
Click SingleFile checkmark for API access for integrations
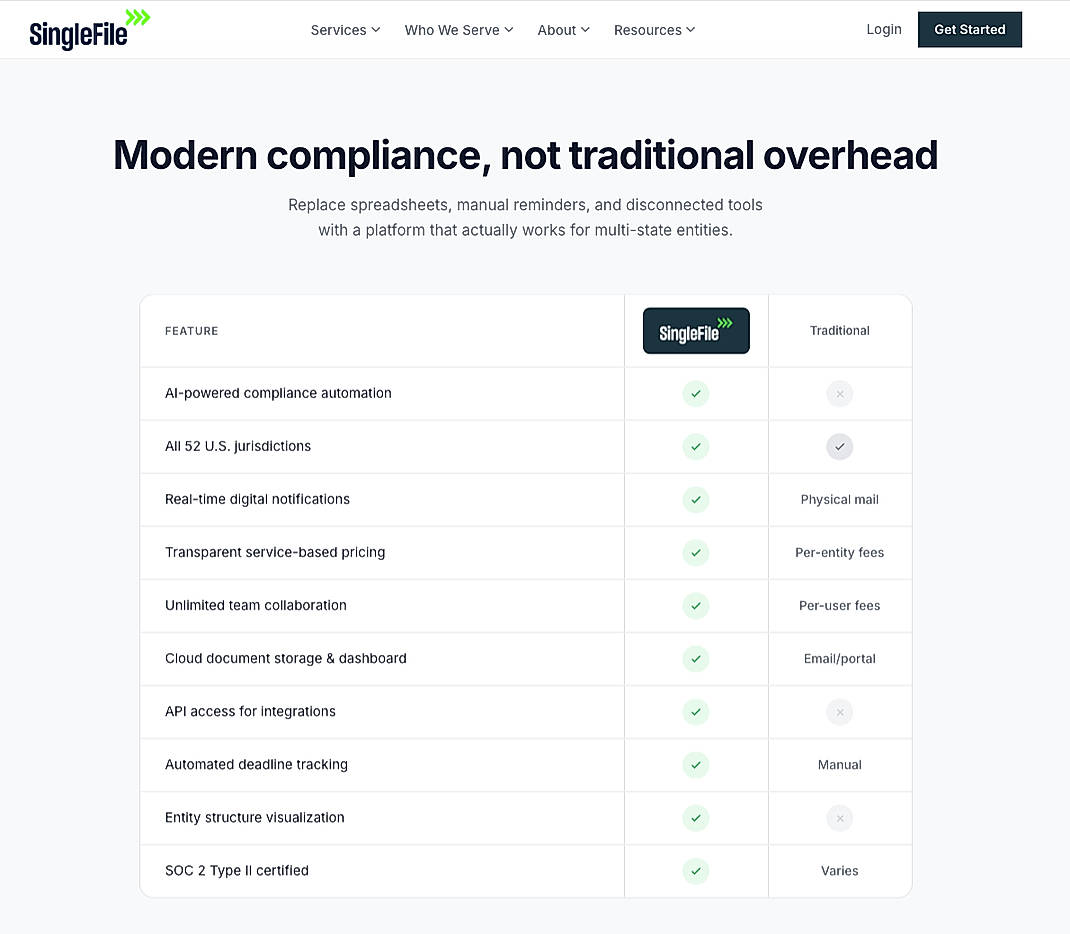pyautogui.click(x=696, y=712)
